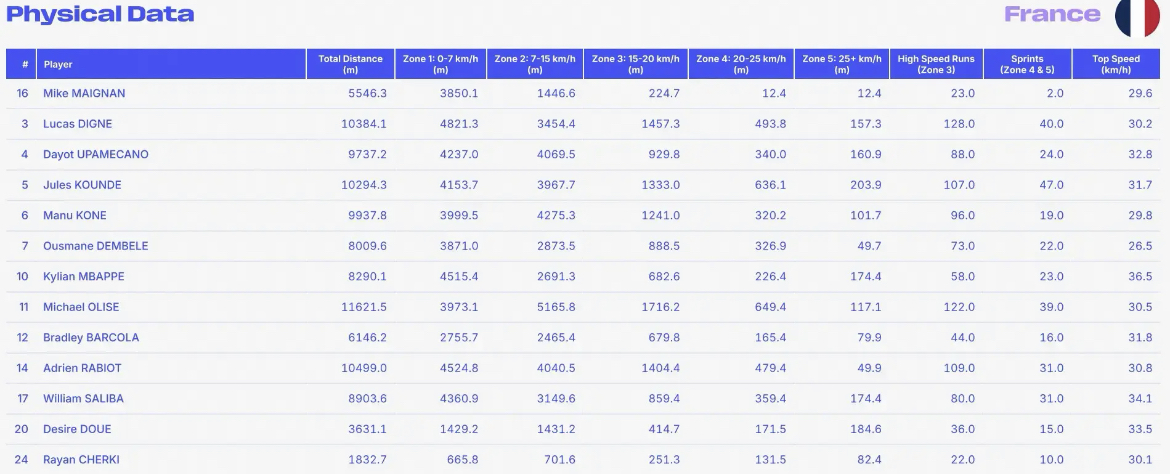This screenshot has width=1170, height=474.
Task: Click the Zone 1: 0-7 km/h header
Action: tap(440, 64)
